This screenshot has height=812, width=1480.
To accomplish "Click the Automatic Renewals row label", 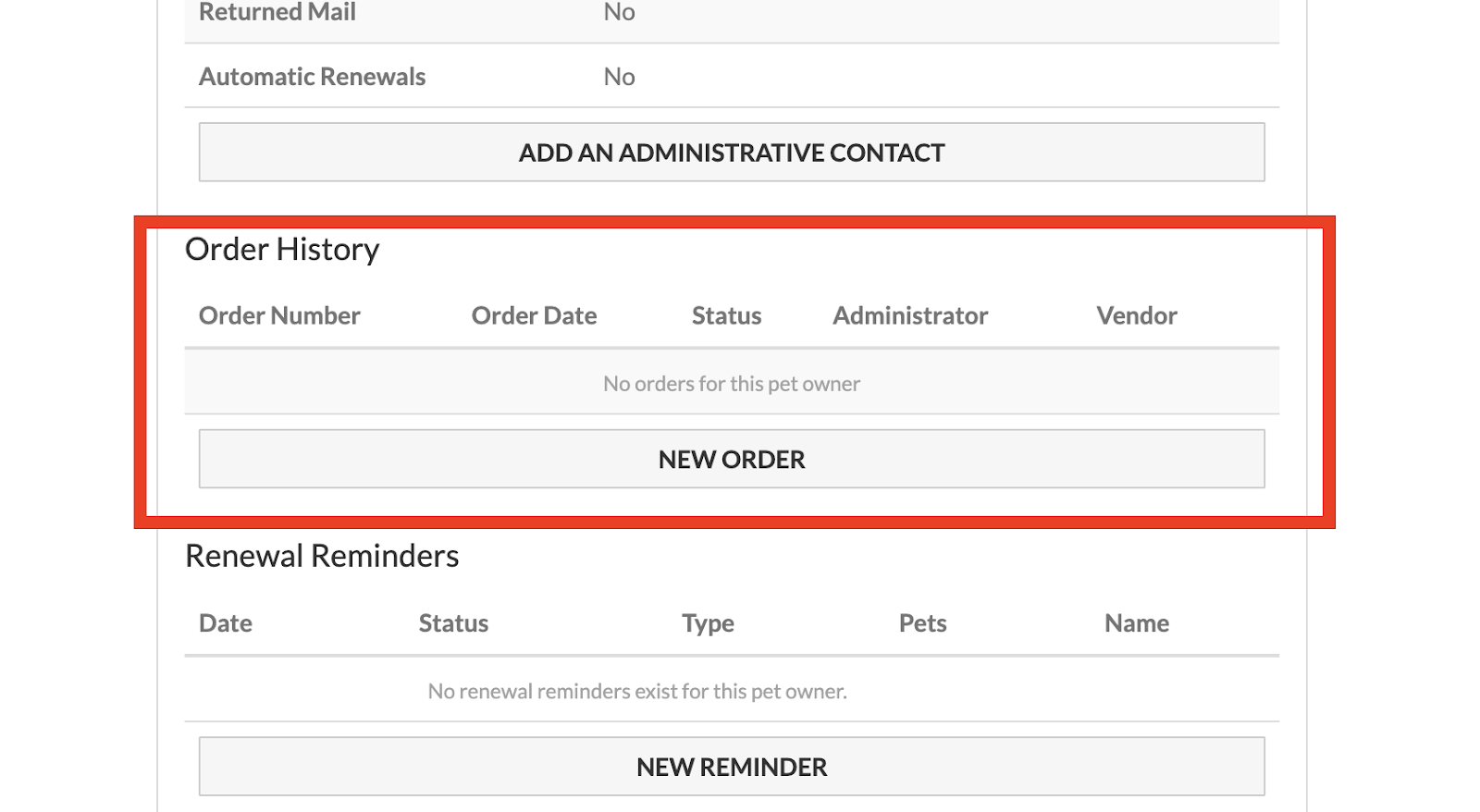I will (312, 77).
